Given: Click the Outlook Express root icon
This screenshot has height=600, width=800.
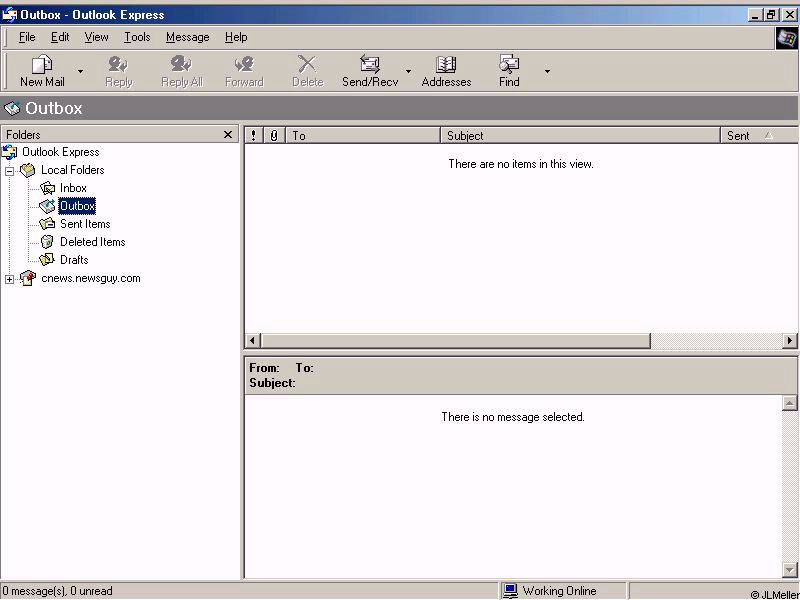Looking at the screenshot, I should click(10, 152).
